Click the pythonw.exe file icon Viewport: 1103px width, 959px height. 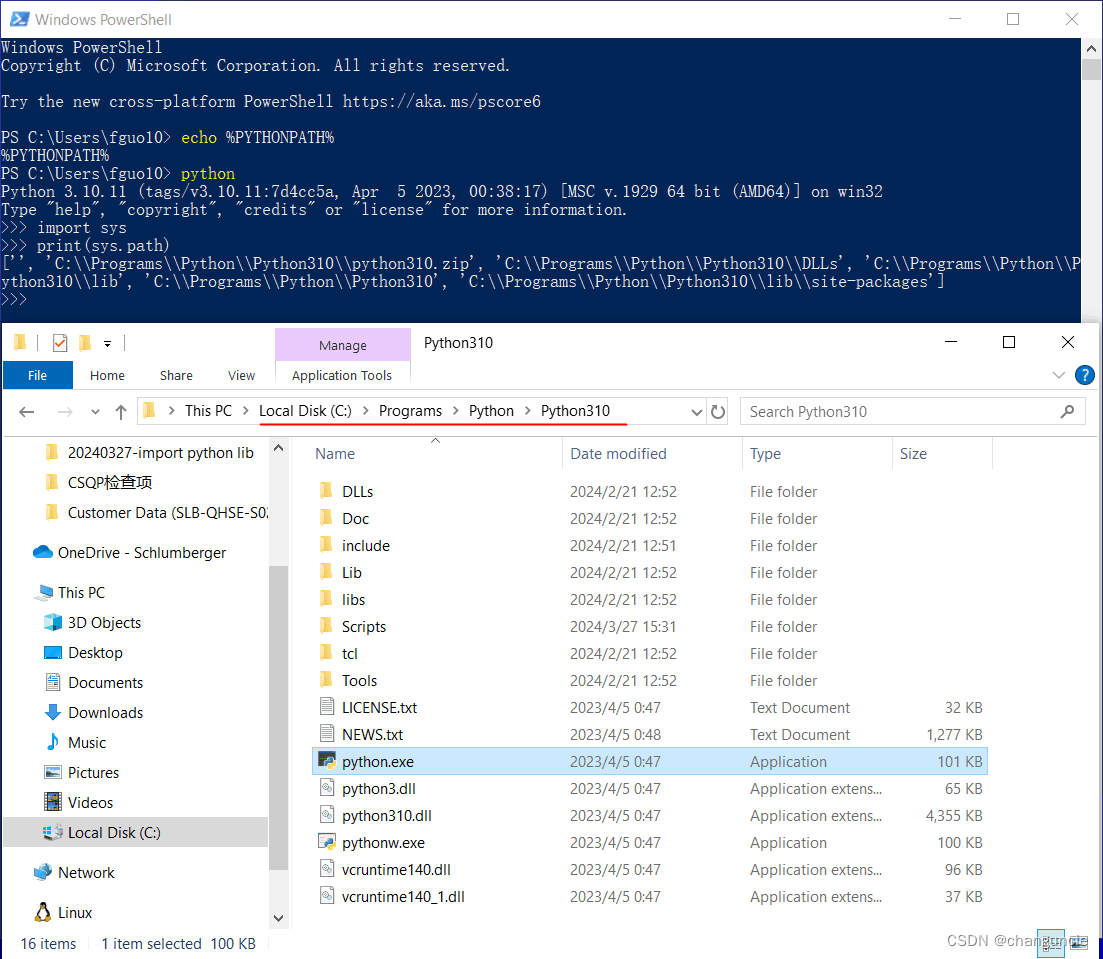click(326, 841)
